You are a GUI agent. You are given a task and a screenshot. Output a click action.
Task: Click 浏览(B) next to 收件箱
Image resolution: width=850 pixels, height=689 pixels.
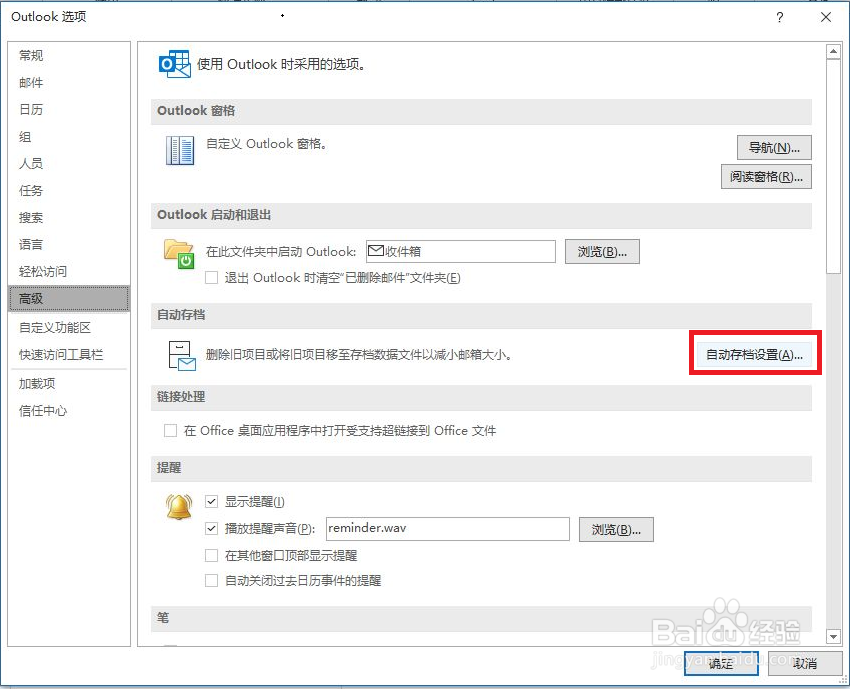[x=602, y=252]
